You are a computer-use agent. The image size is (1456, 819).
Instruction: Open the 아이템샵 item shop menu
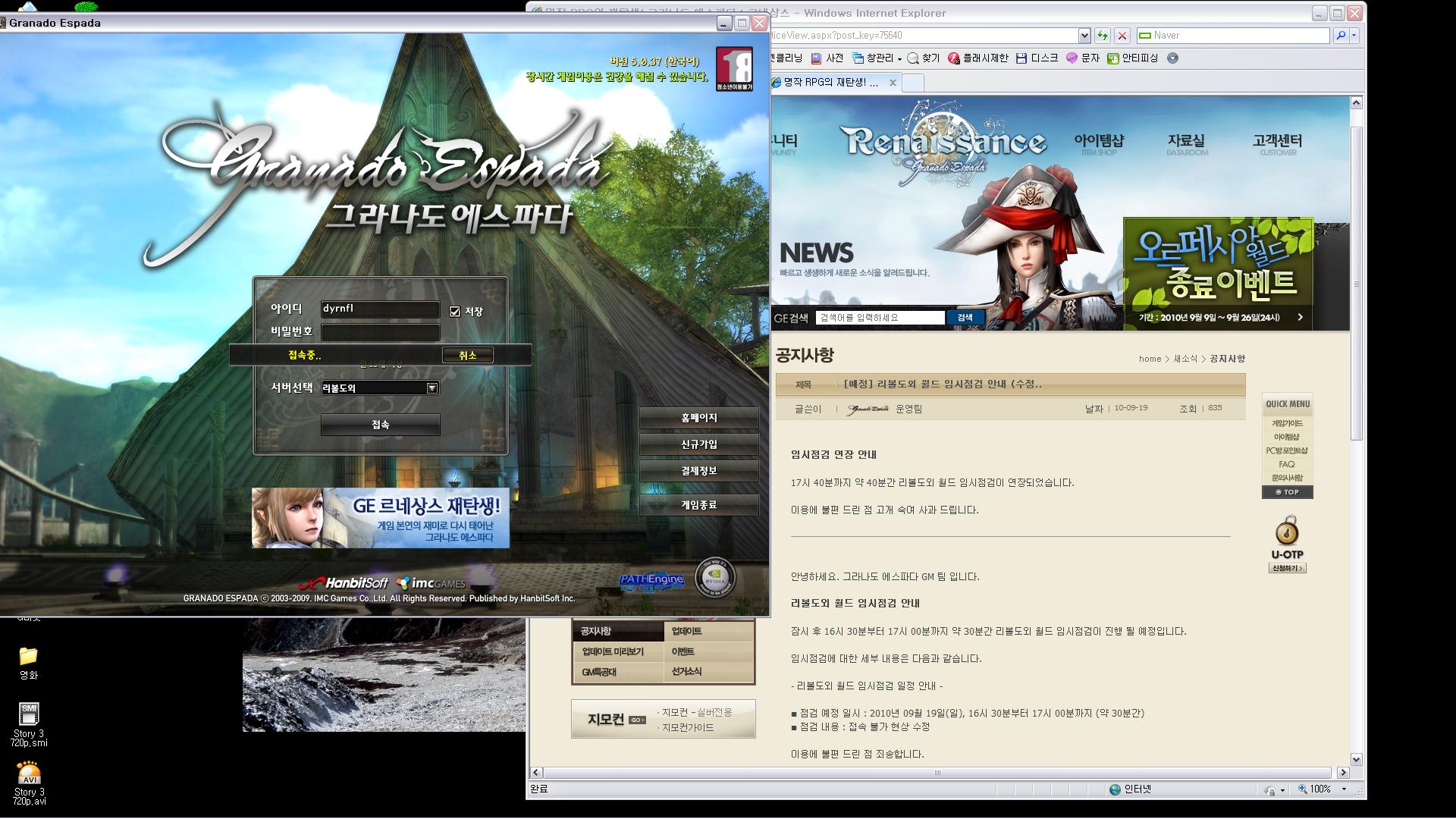(1099, 143)
